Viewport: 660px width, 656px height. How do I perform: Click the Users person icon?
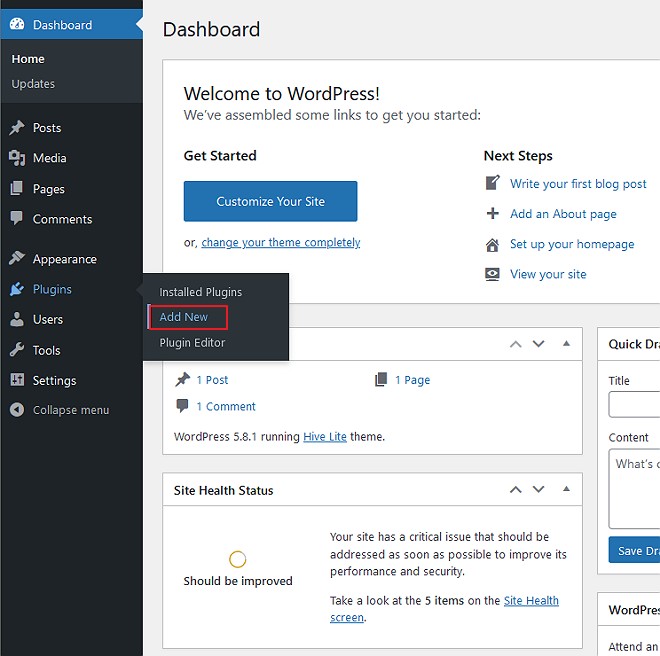(x=17, y=319)
